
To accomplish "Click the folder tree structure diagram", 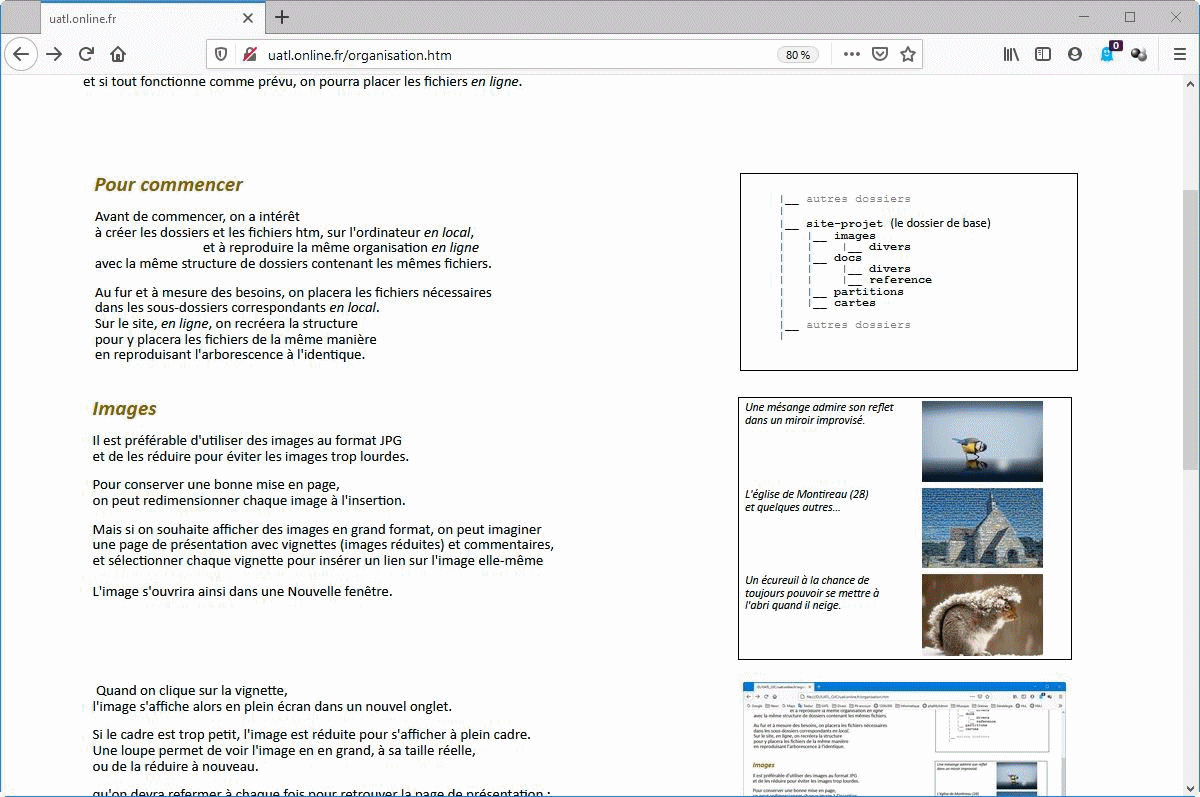I will click(x=909, y=271).
